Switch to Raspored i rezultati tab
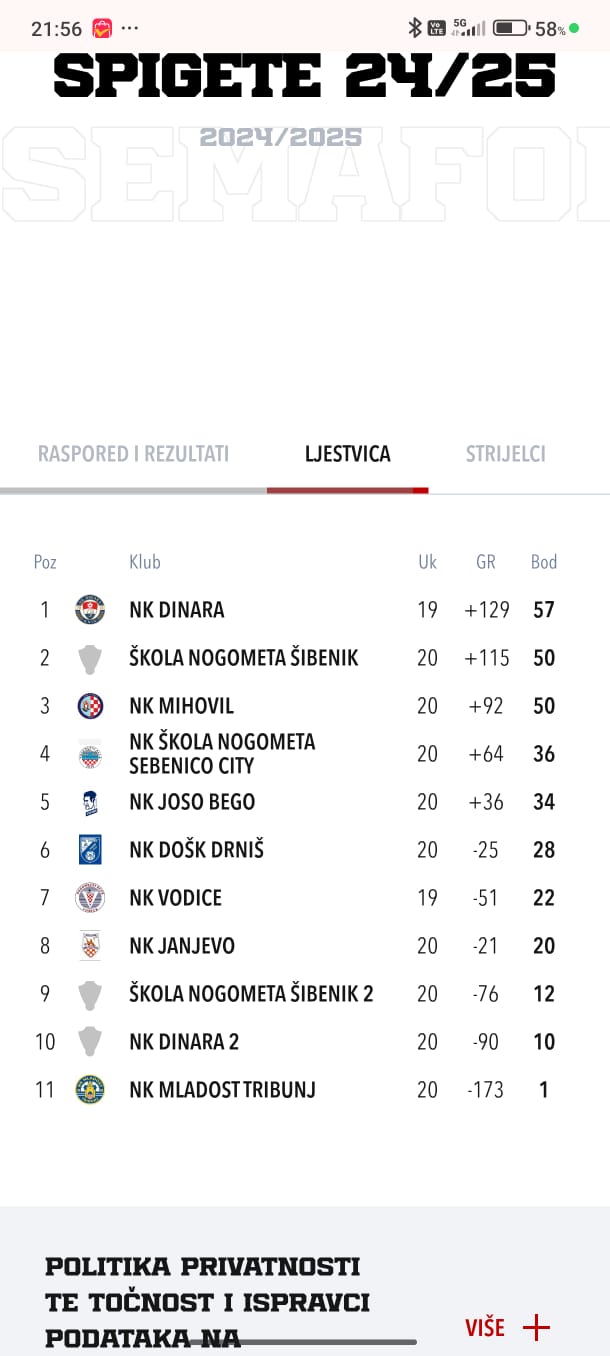This screenshot has width=610, height=1356. (133, 454)
